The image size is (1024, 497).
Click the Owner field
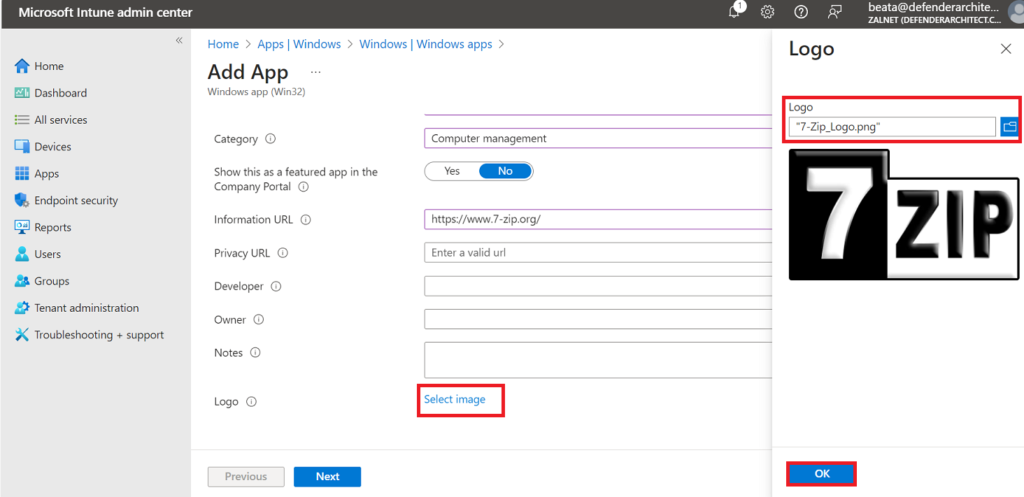click(598, 319)
